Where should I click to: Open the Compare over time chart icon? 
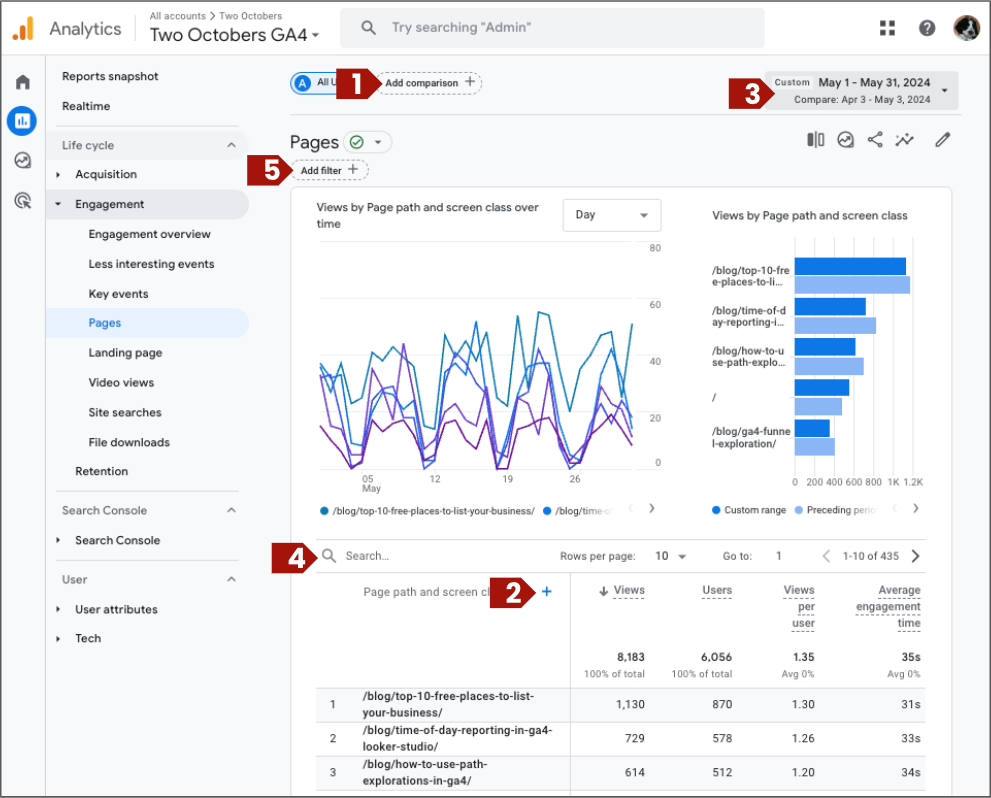point(845,140)
